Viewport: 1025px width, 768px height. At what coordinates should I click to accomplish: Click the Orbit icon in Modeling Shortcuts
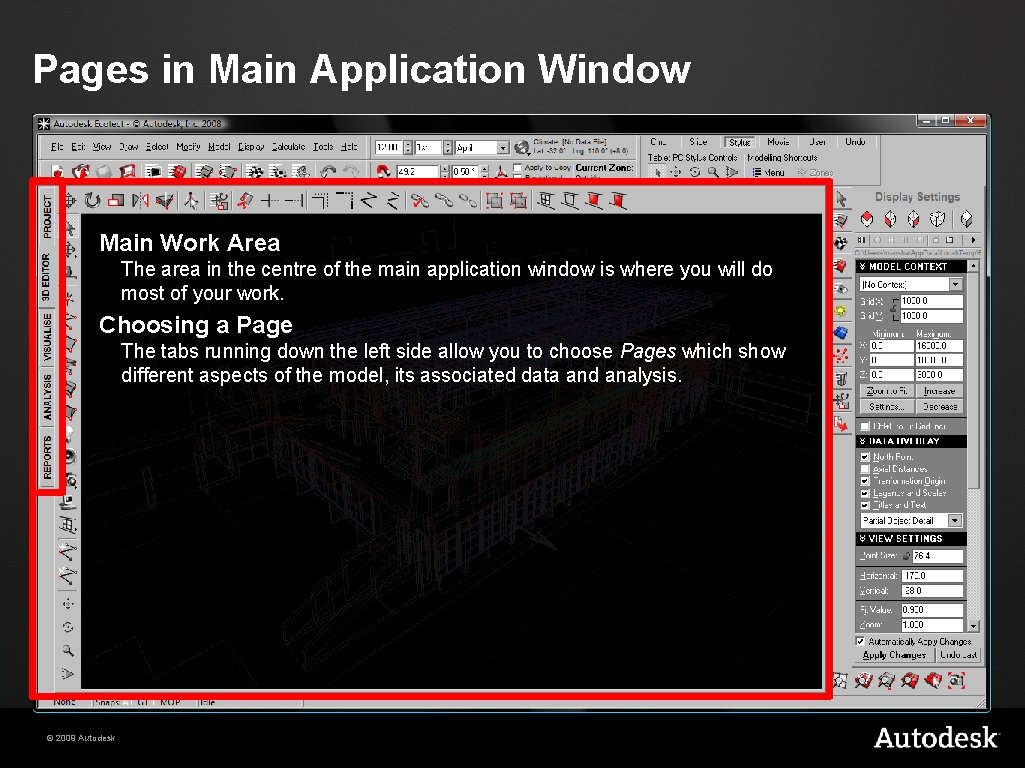coord(693,172)
